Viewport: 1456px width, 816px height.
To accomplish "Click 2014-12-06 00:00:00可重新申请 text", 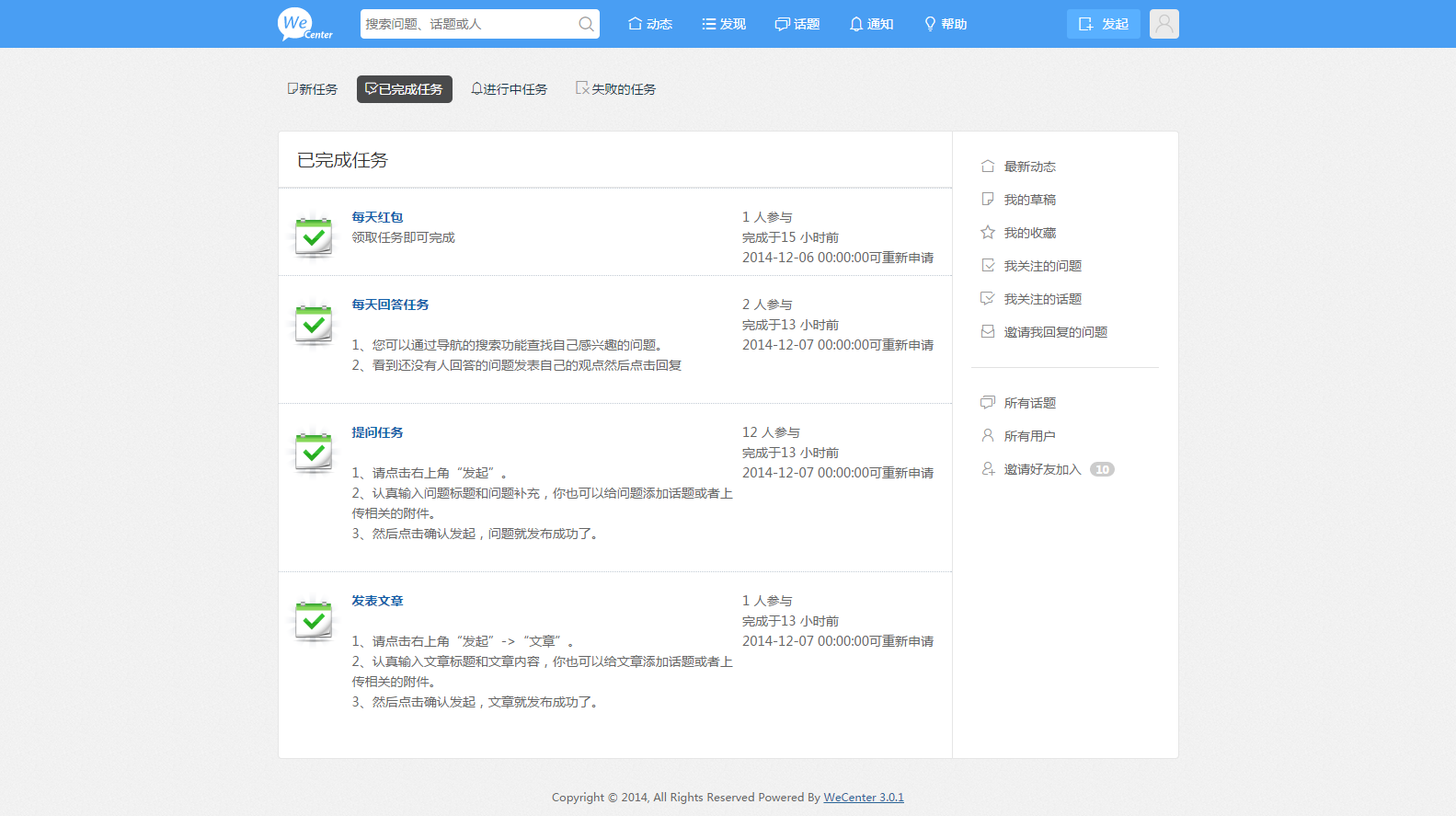I will (x=838, y=258).
